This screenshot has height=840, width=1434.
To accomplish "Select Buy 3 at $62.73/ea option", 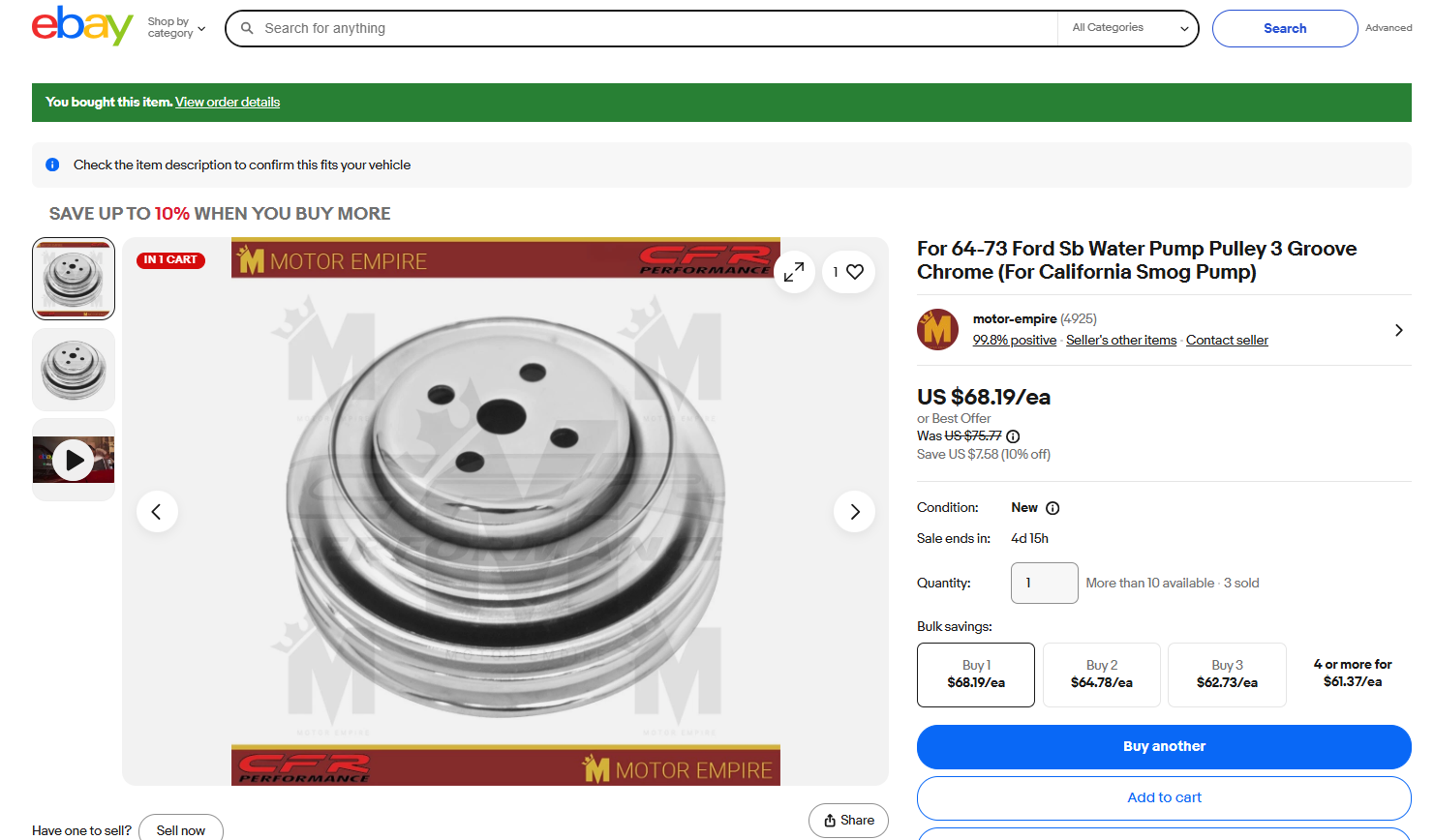I will point(1227,675).
